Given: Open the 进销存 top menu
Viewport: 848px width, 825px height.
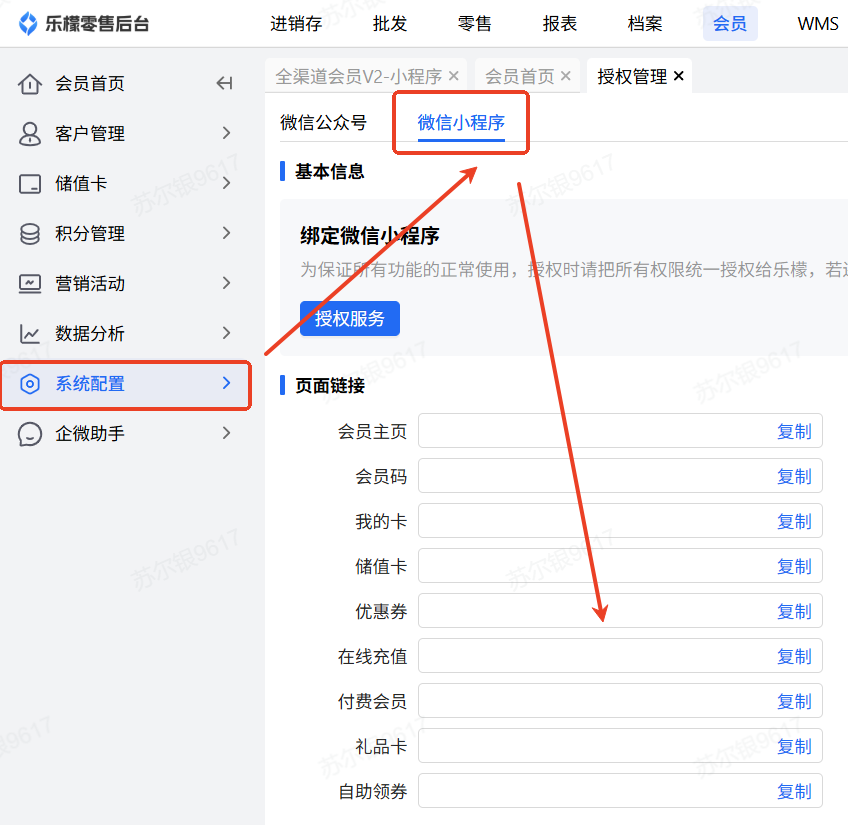Looking at the screenshot, I should pyautogui.click(x=296, y=24).
